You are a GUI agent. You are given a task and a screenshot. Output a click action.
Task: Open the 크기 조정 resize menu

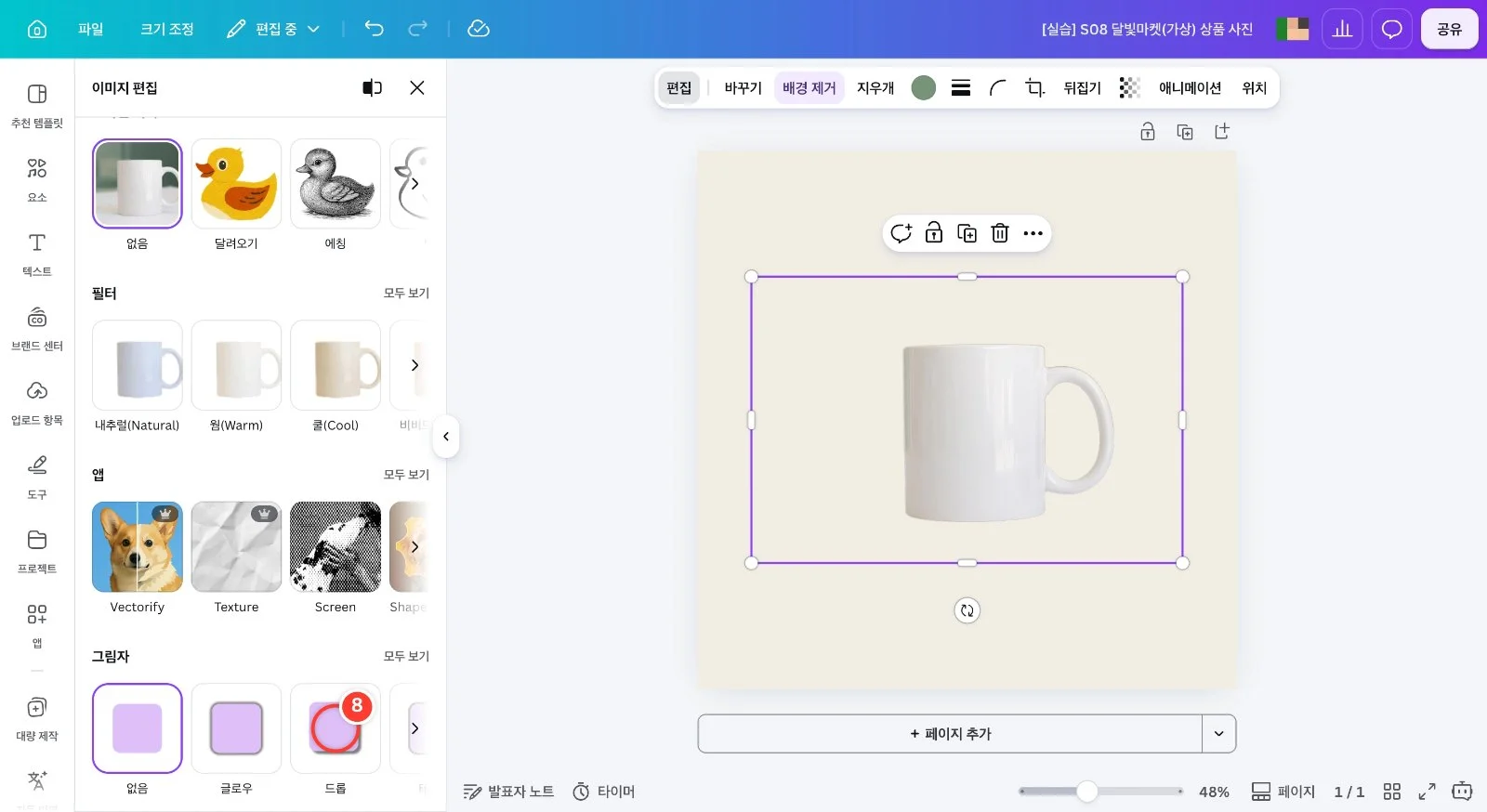tap(167, 29)
